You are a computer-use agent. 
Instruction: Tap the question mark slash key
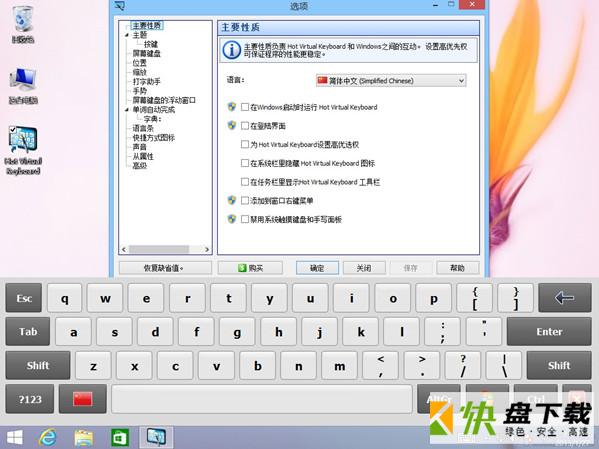coord(463,365)
